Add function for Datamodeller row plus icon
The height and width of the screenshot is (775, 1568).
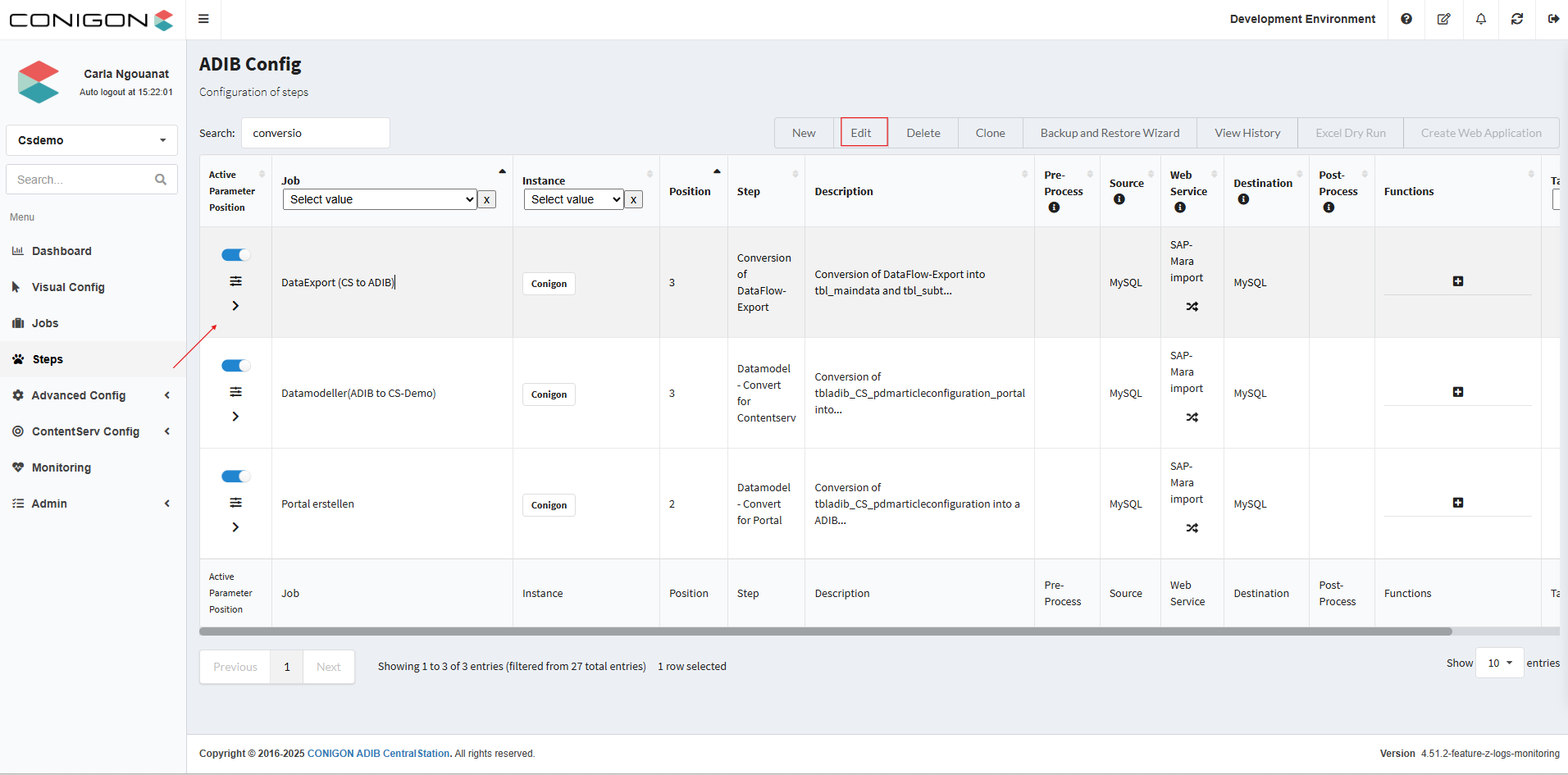pyautogui.click(x=1457, y=392)
